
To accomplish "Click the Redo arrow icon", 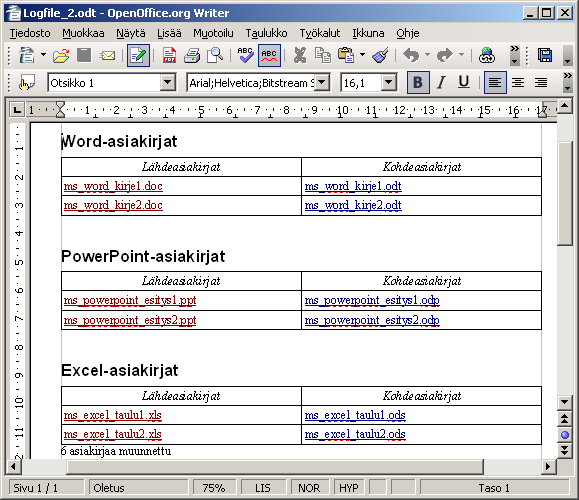I will [x=445, y=55].
